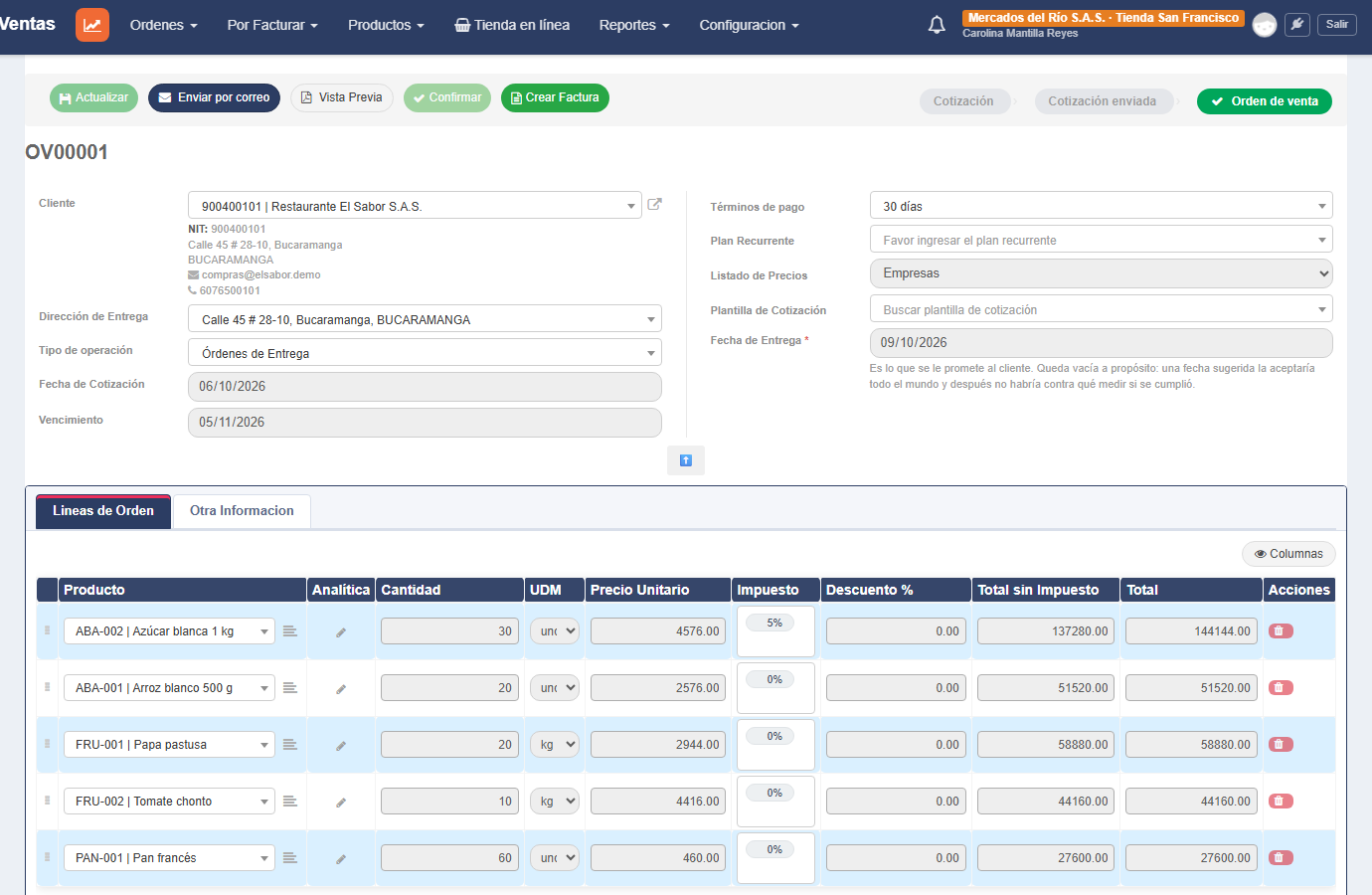The height and width of the screenshot is (895, 1372).
Task: Open the Por Facturar menu
Action: [x=272, y=25]
